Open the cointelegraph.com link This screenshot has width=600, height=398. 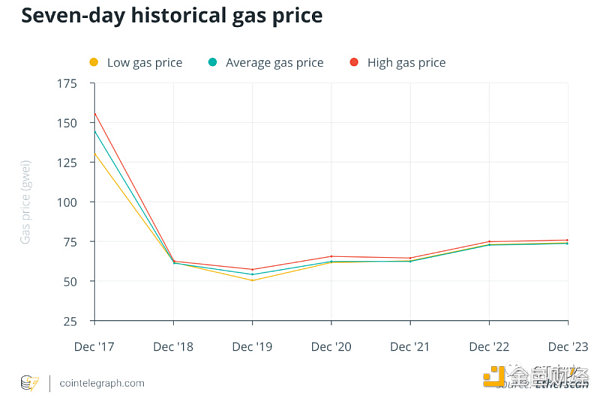point(102,383)
